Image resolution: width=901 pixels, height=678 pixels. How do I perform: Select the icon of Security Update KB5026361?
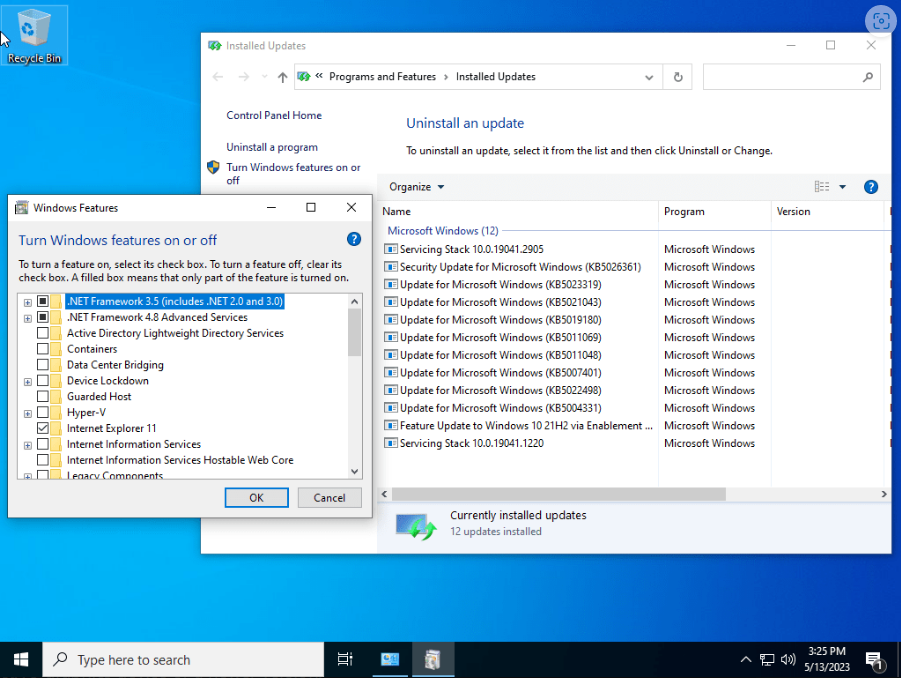pos(391,267)
